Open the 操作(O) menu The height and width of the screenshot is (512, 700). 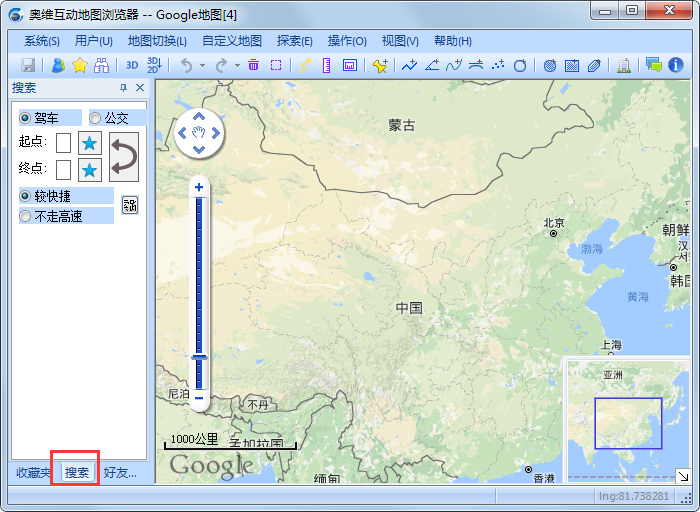(347, 41)
